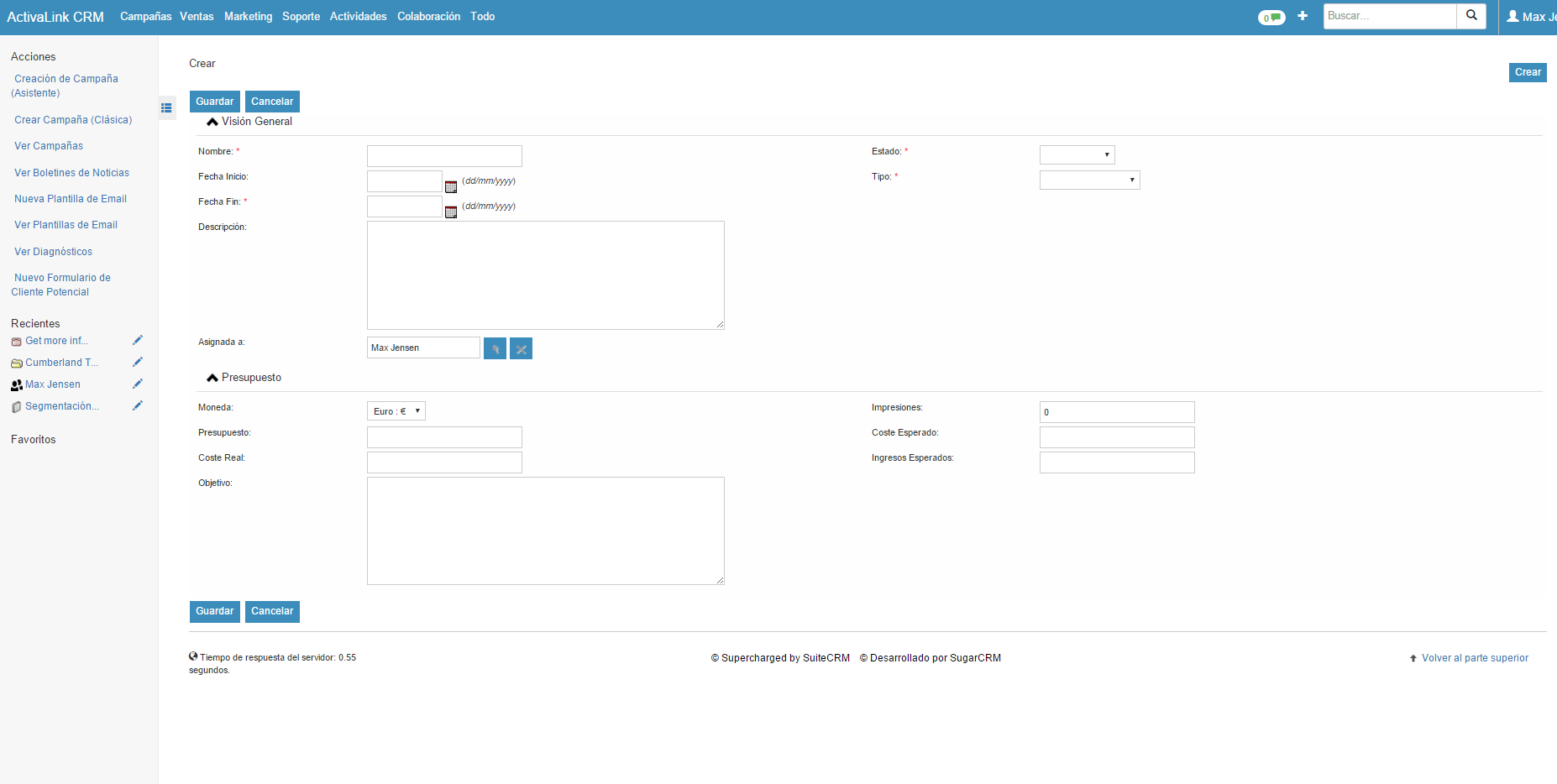
Task: Click the search magnifier icon
Action: click(x=1470, y=16)
